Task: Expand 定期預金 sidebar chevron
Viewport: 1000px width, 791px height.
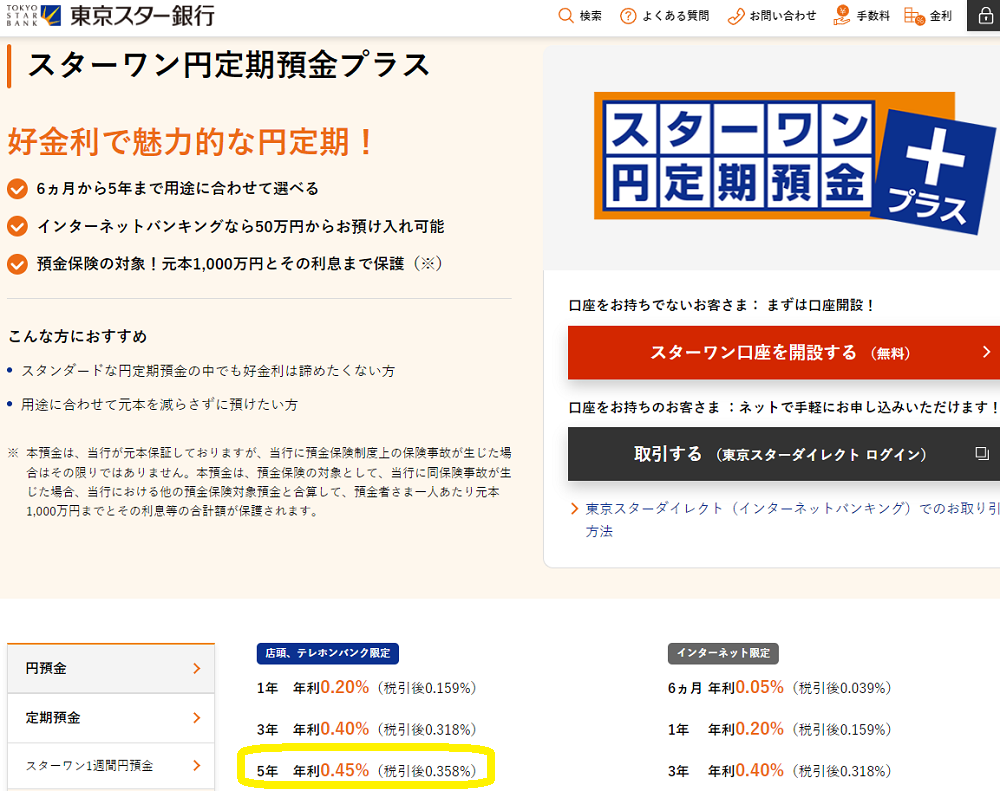Action: pos(196,718)
